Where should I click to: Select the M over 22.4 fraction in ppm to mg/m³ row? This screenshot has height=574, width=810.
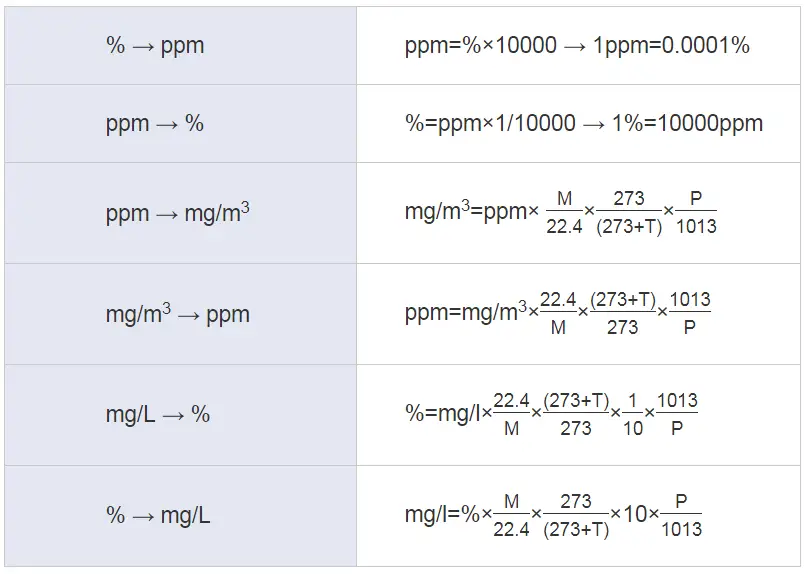click(564, 212)
